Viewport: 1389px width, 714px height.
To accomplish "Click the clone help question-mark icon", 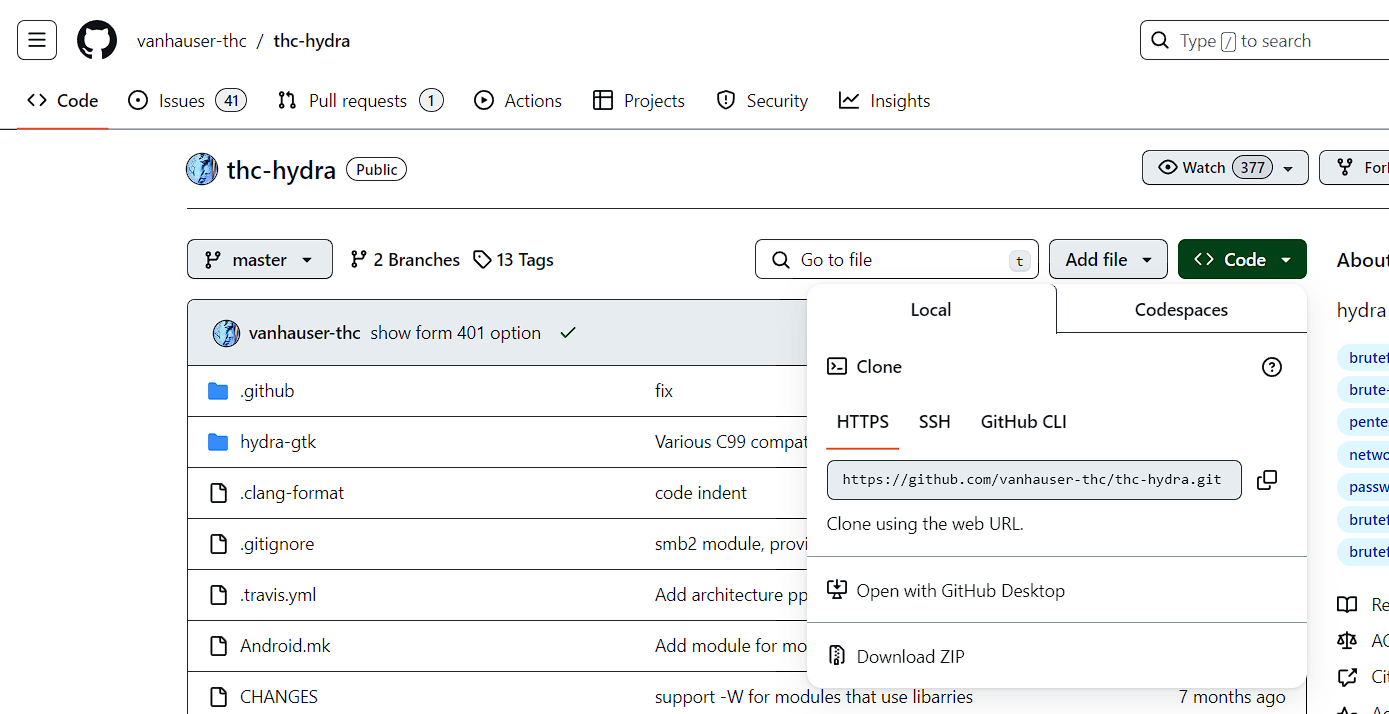I will [x=1271, y=367].
